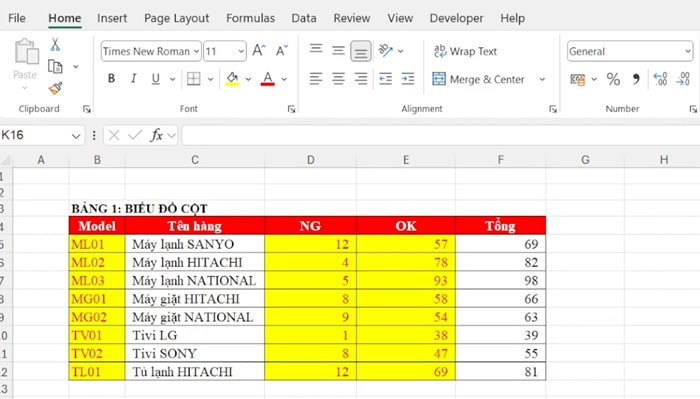Open the Name Box K16 dropdown
This screenshot has width=700, height=399.
pyautogui.click(x=76, y=136)
